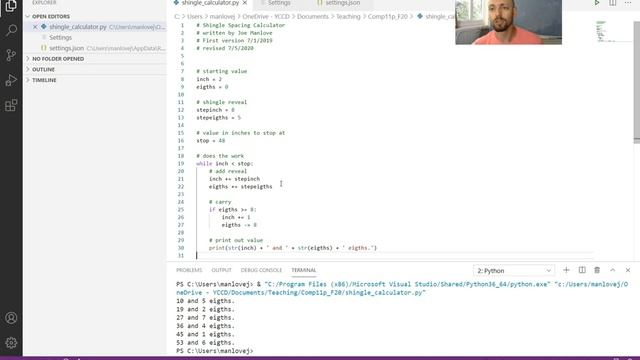Image resolution: width=640 pixels, height=360 pixels.
Task: Expand the No Folder Opened section
Action: (95, 59)
